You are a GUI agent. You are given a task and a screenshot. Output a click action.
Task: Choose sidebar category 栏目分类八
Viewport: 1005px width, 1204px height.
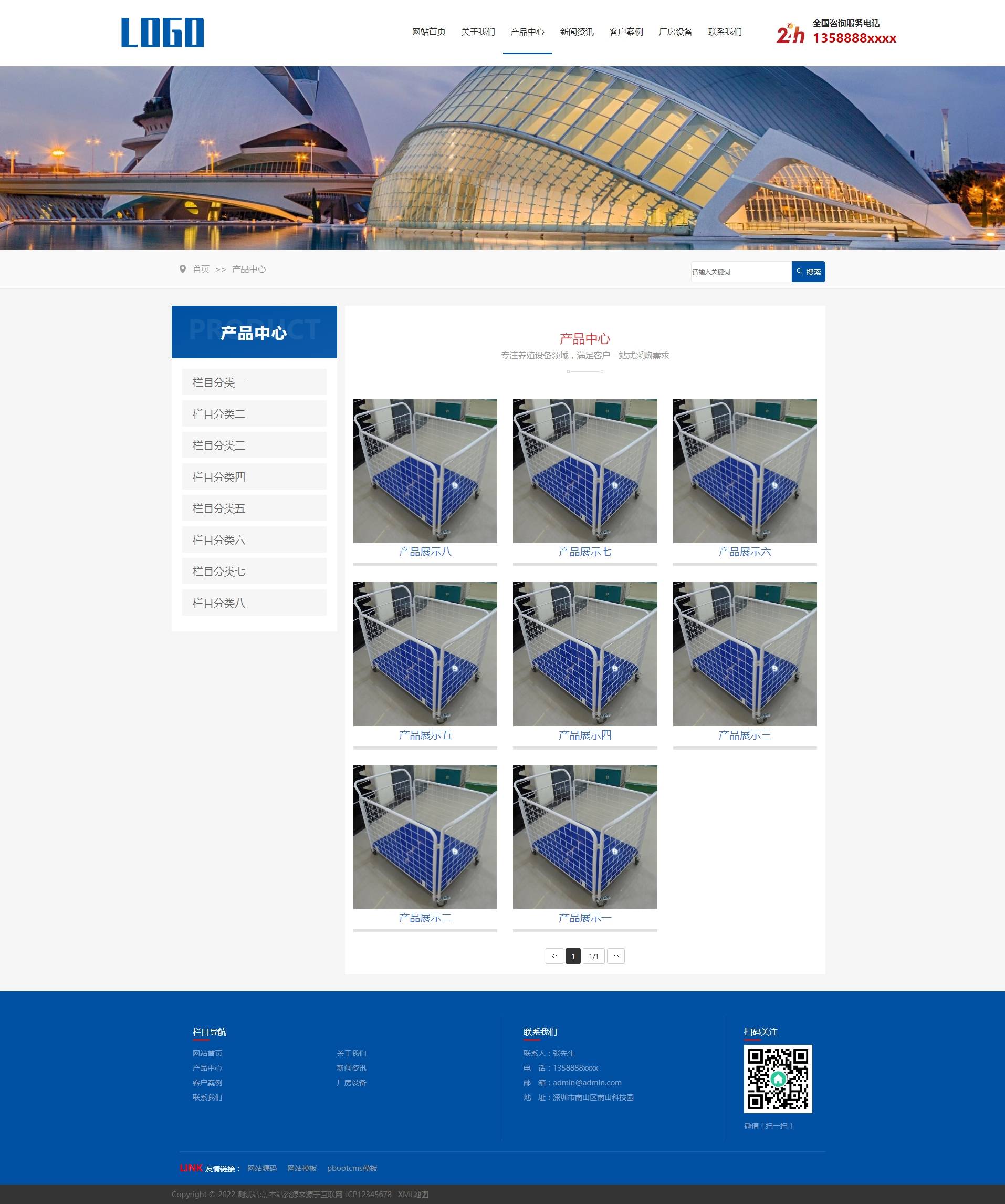pyautogui.click(x=254, y=603)
